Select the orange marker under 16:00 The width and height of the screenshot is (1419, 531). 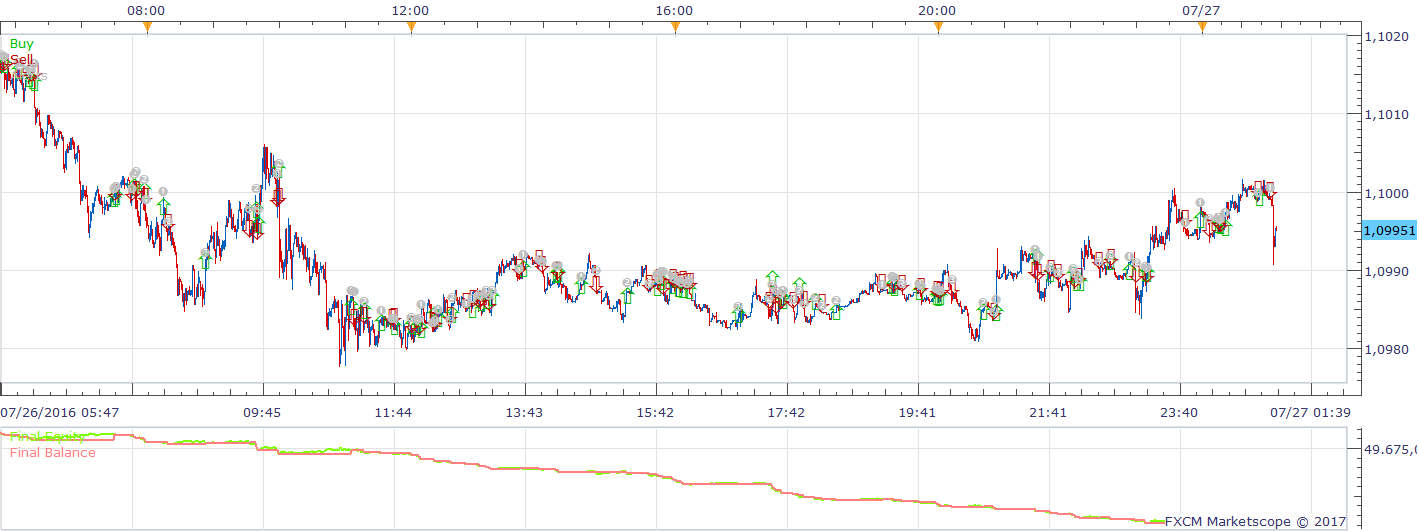tap(675, 28)
